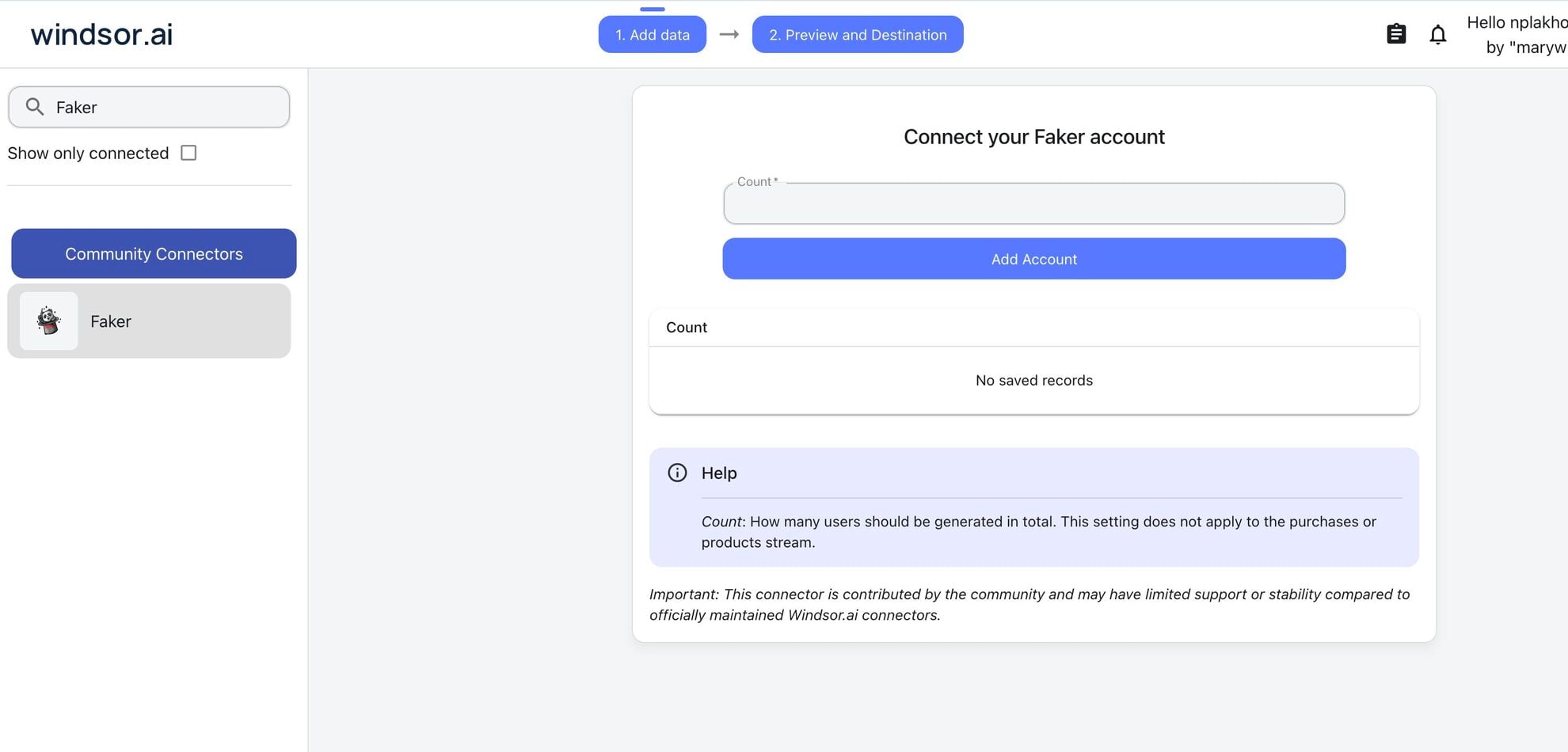Focus the Count input field

click(1033, 204)
